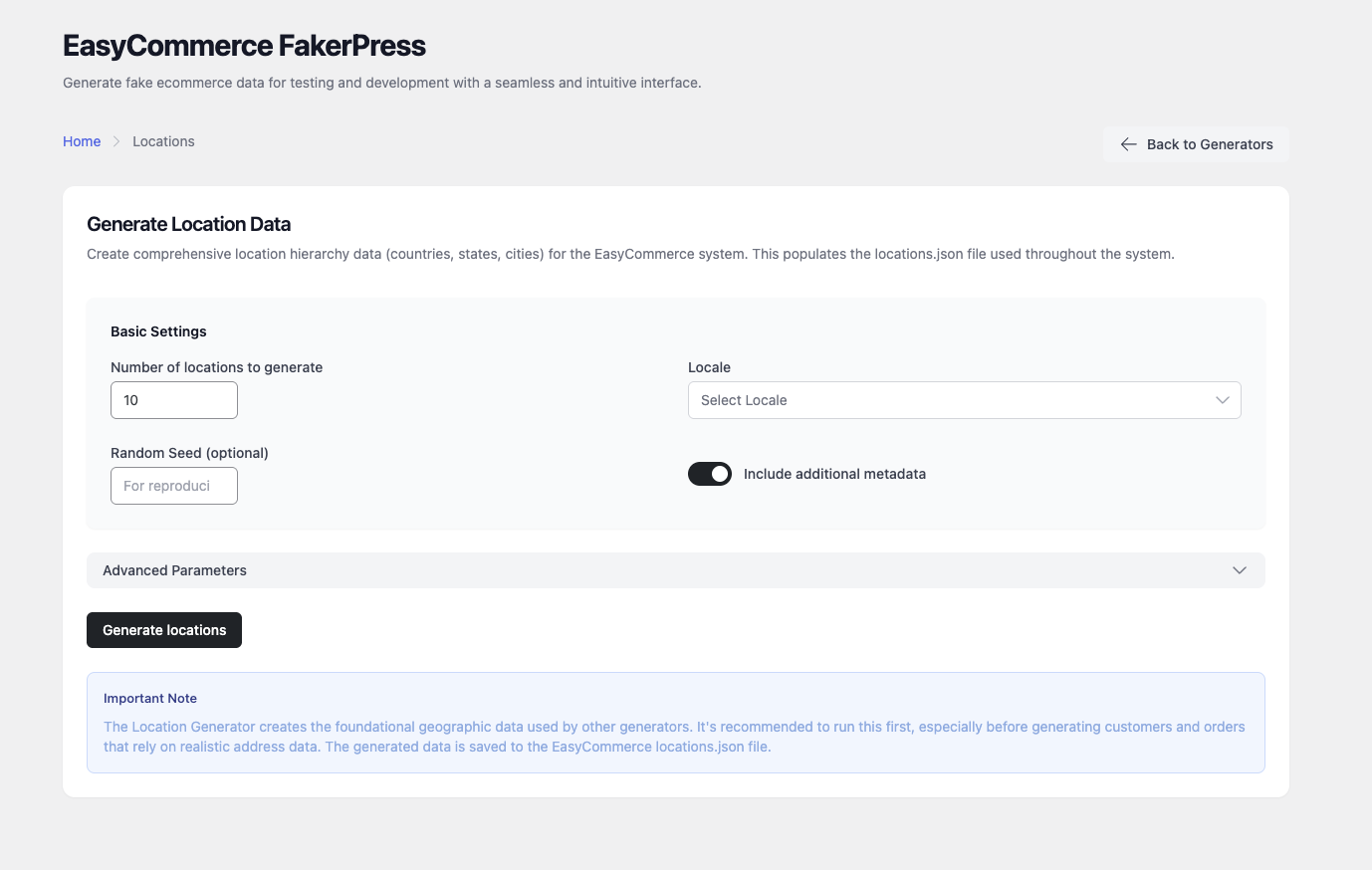Expand the Advanced Parameters section
The height and width of the screenshot is (870, 1372).
tap(676, 569)
